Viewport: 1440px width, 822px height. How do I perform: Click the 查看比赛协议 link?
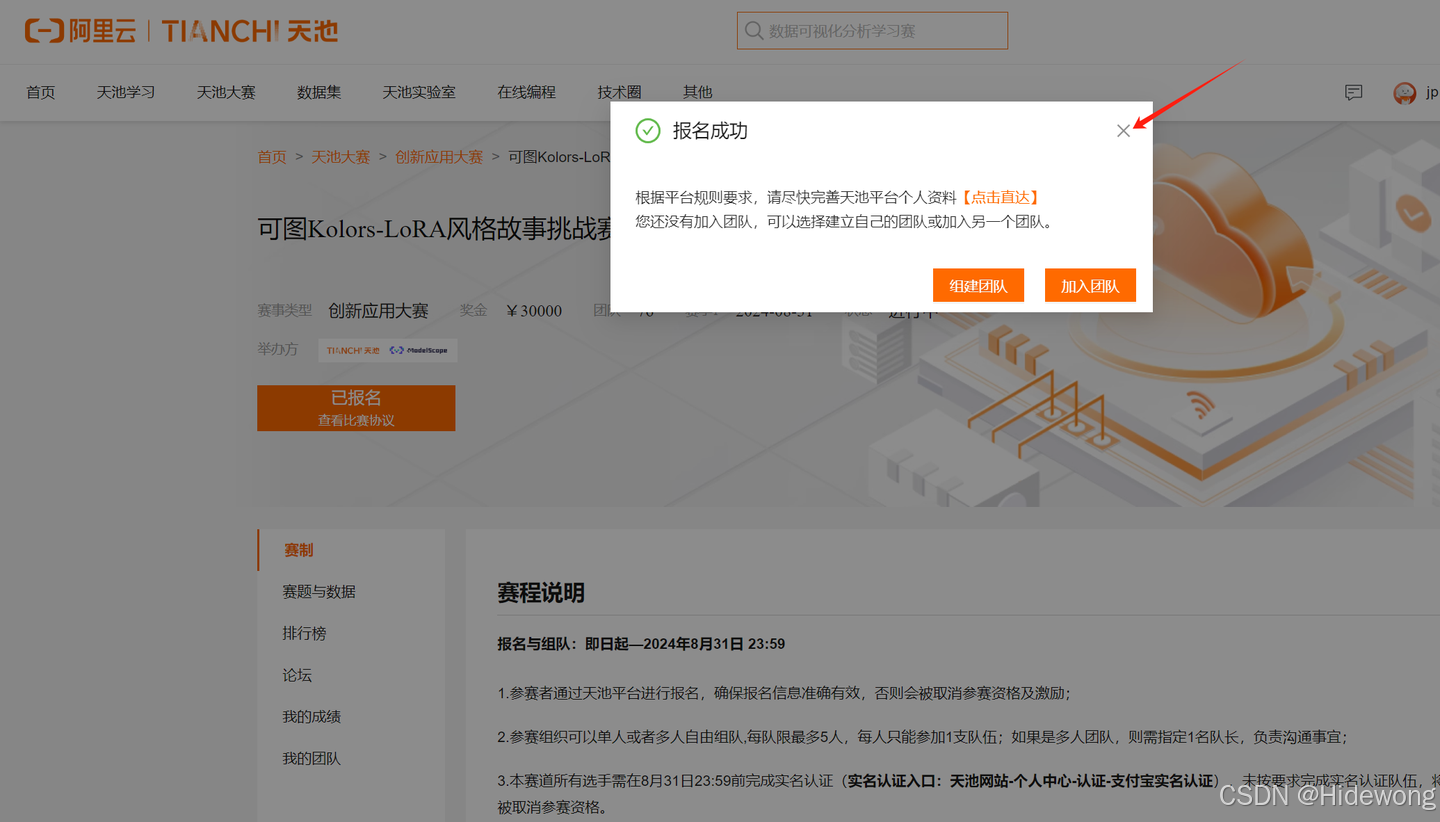point(356,421)
